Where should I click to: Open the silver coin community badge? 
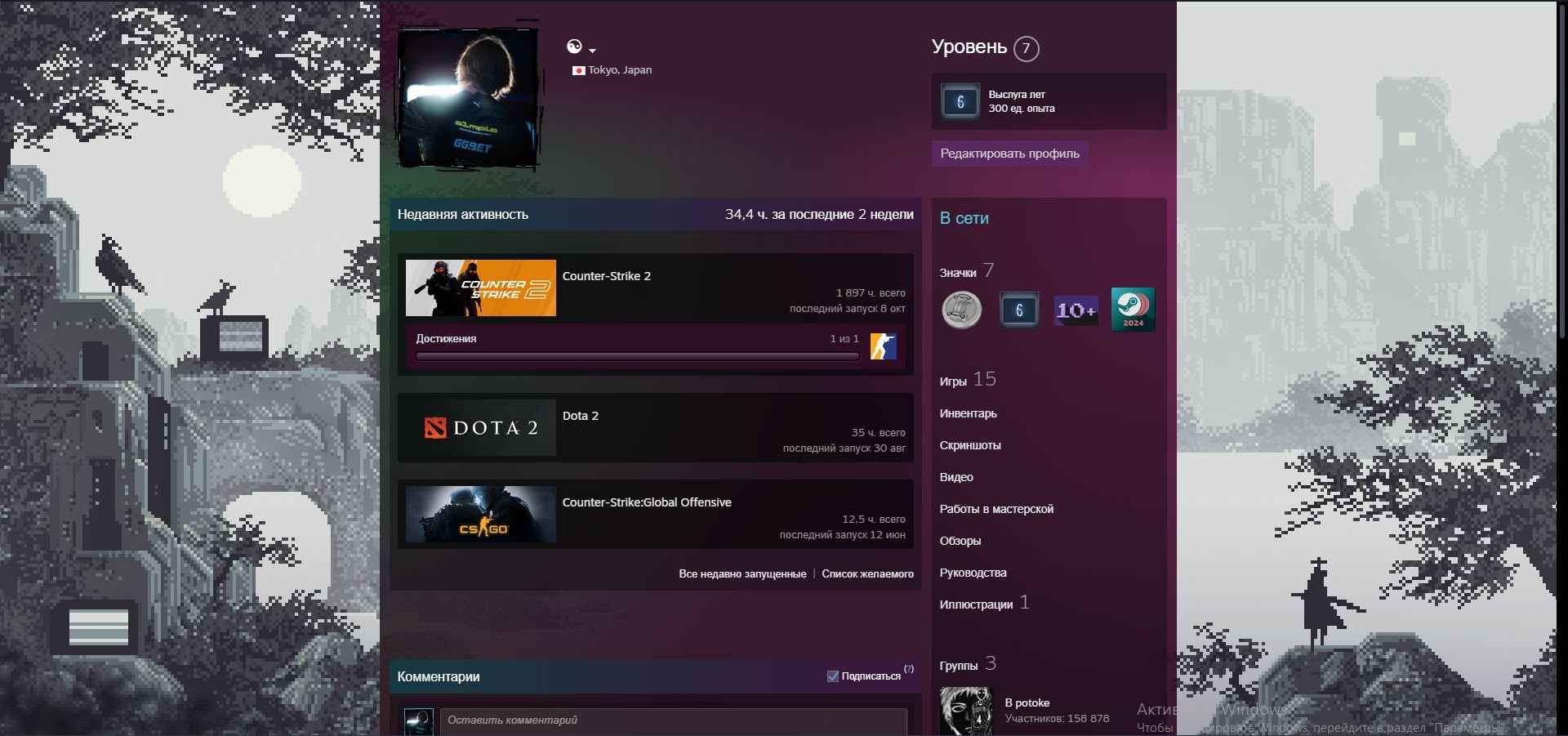point(961,310)
